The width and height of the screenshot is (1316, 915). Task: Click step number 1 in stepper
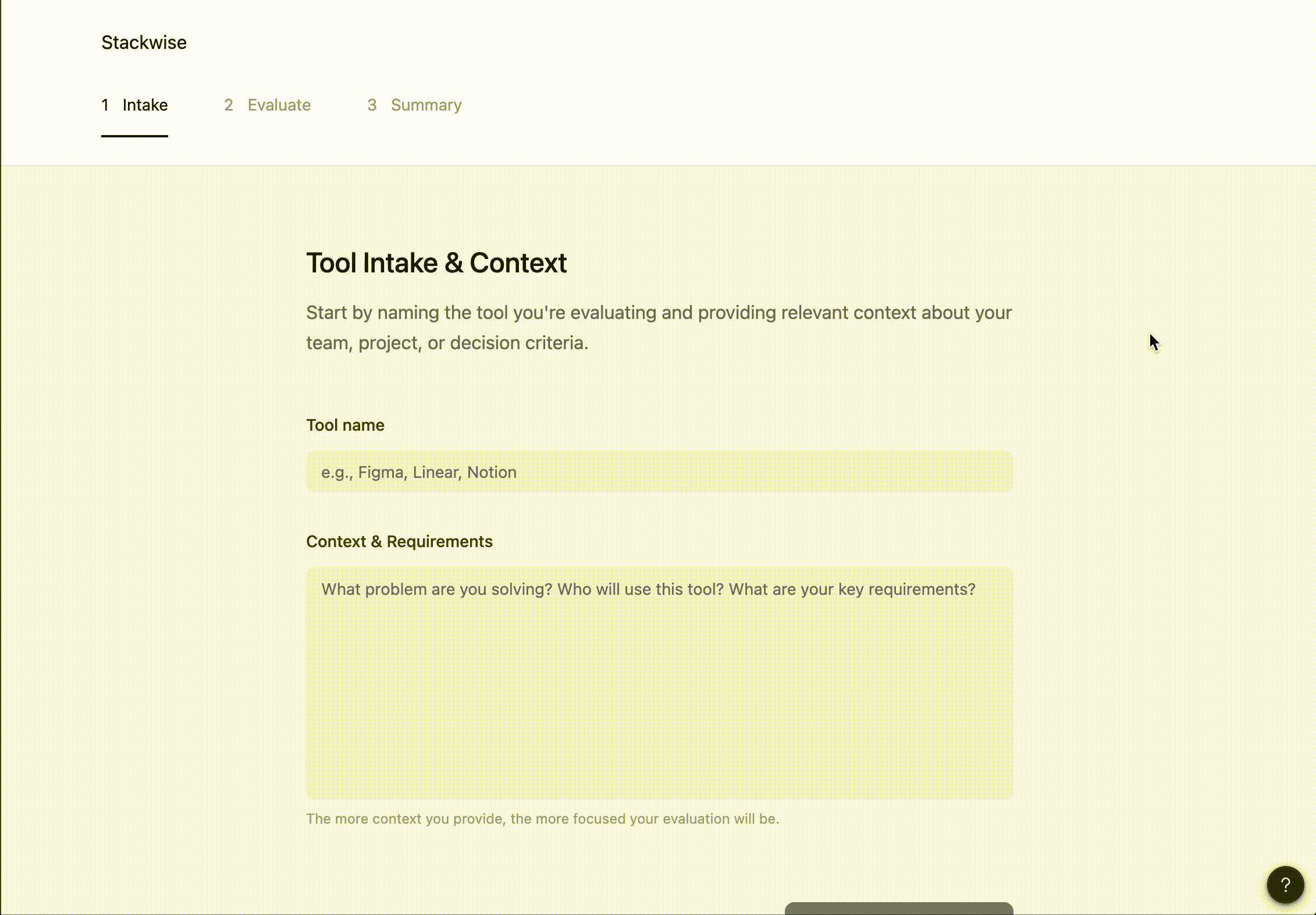coord(105,105)
